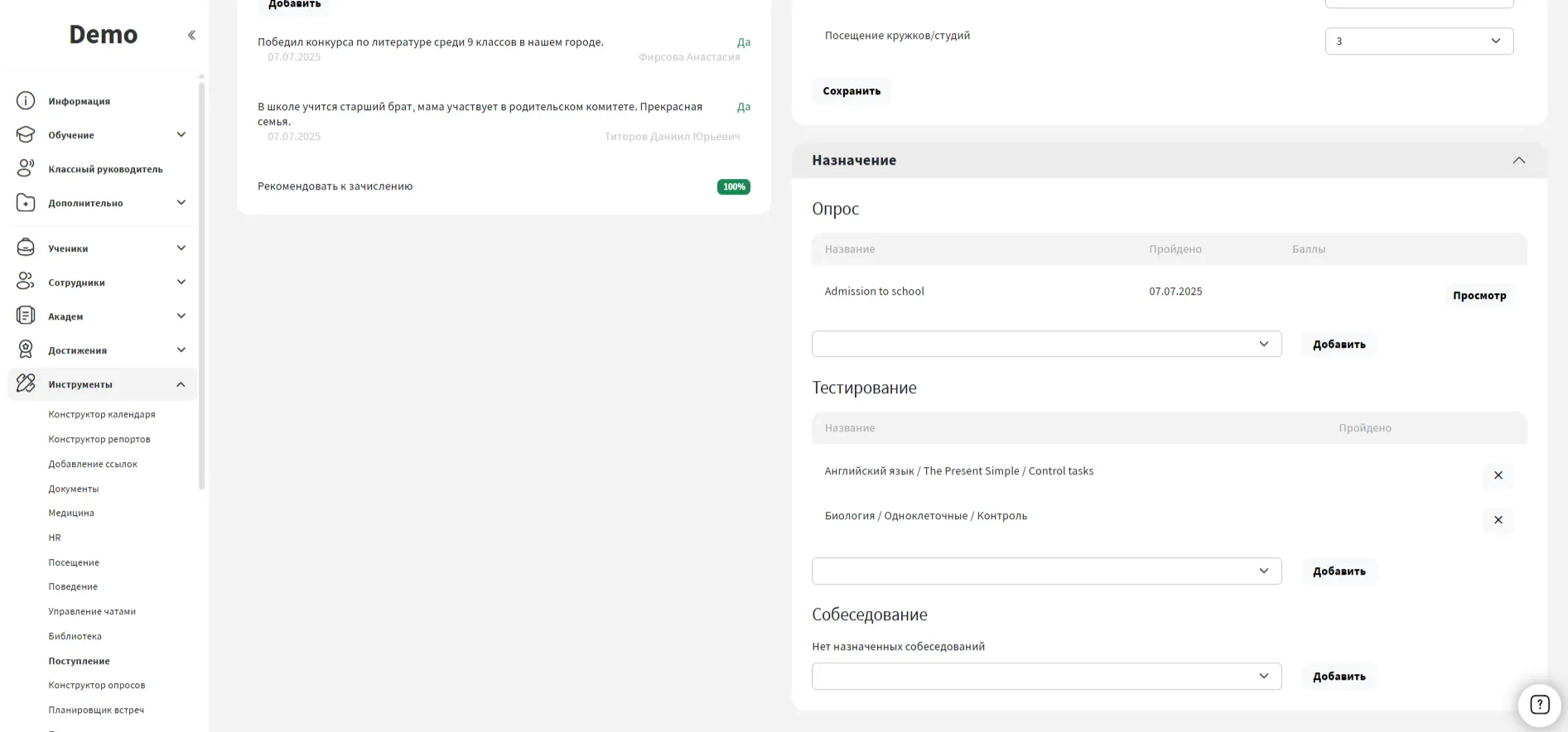This screenshot has width=1568, height=732.
Task: Remove the Биология / Одноклеточные test
Action: [x=1498, y=520]
